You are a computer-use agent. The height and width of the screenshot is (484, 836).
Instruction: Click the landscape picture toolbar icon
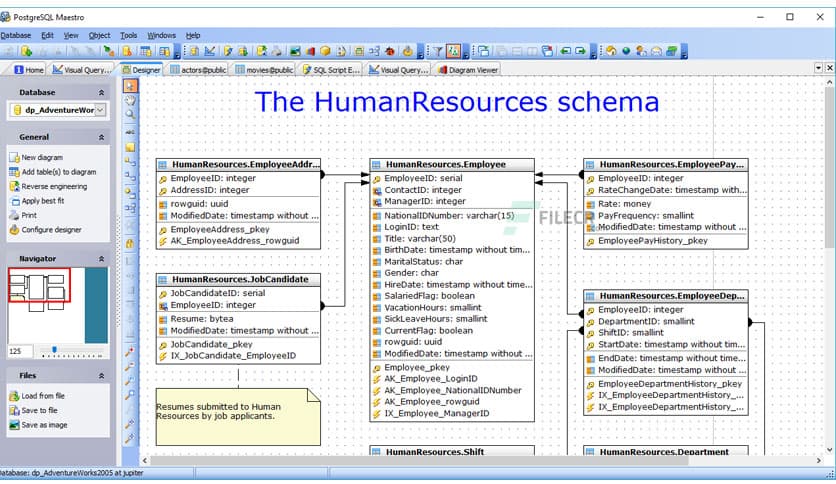tap(295, 51)
